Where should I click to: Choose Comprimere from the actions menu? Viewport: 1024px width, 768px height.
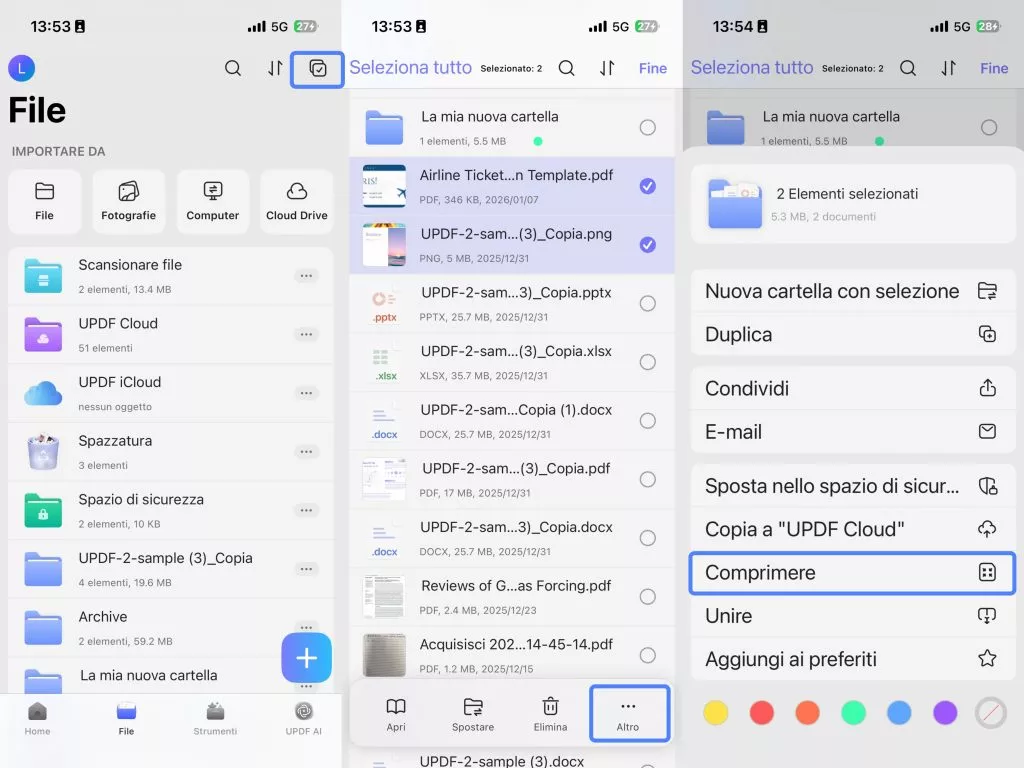[852, 572]
